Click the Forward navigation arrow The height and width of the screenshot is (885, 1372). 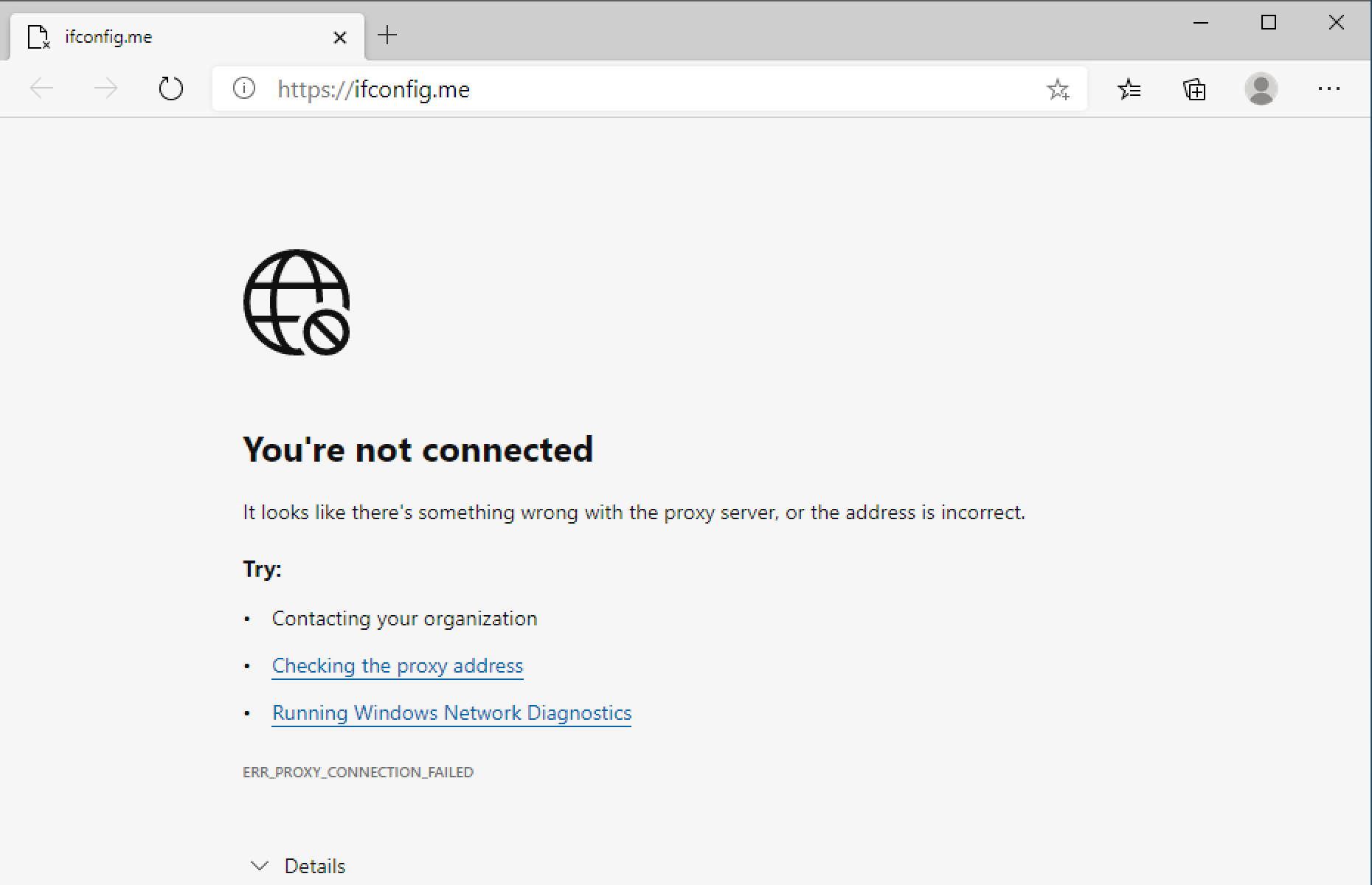coord(106,88)
